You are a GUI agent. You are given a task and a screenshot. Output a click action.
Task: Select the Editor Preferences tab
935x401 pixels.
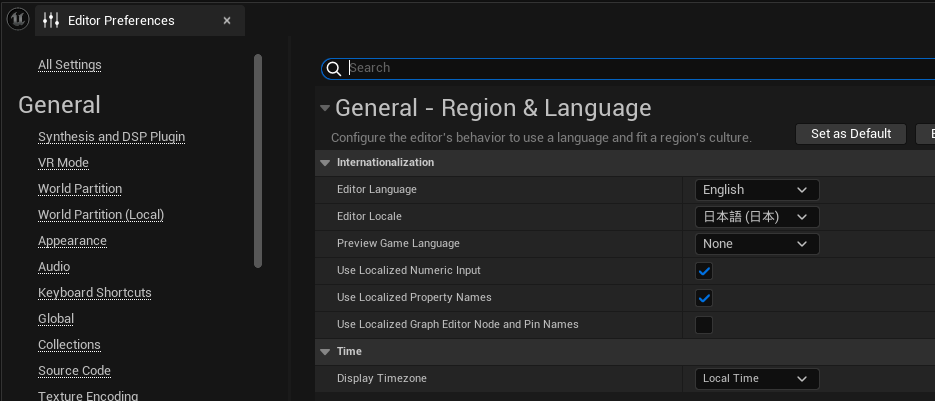point(121,20)
